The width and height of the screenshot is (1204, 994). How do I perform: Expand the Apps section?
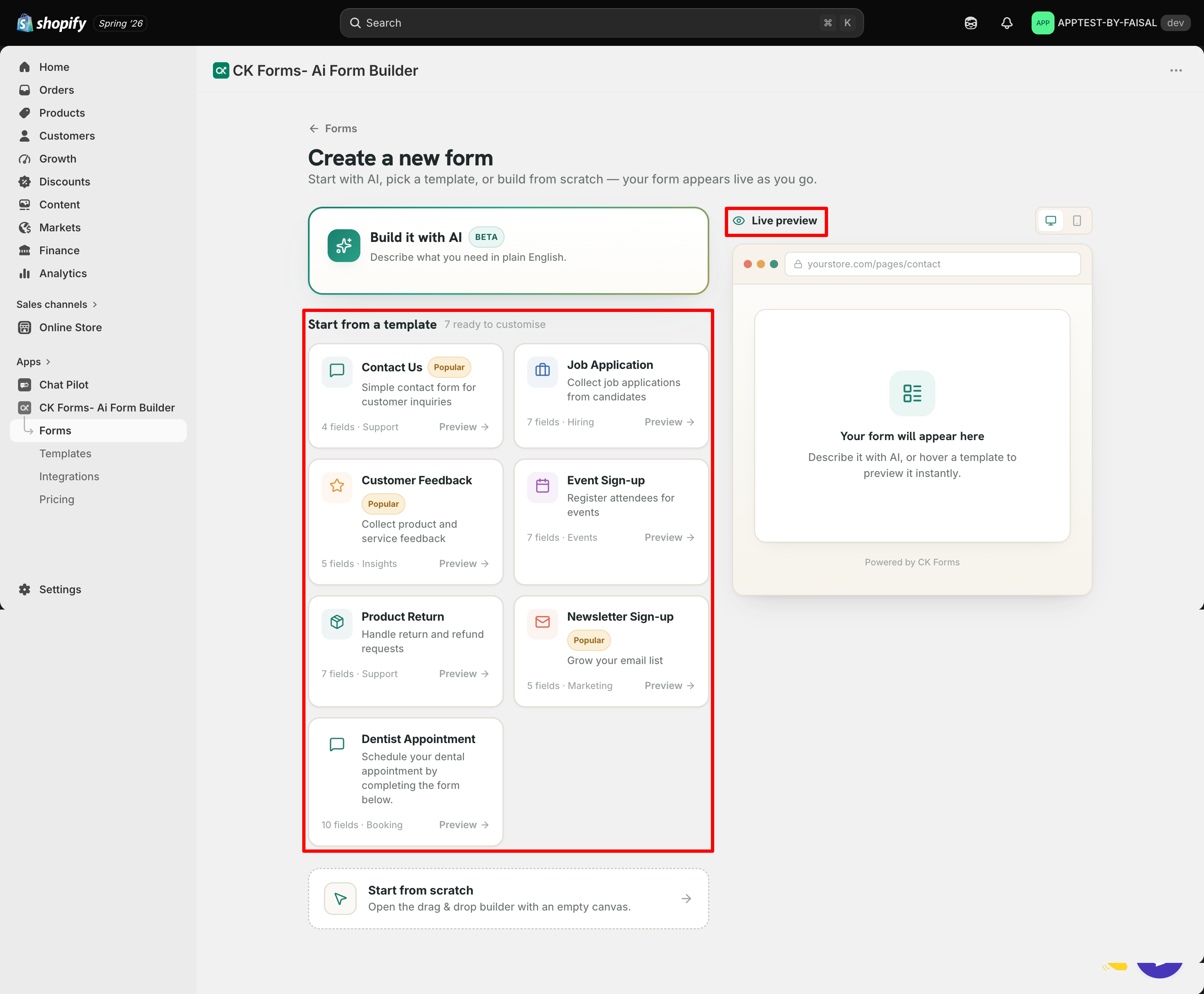(33, 362)
